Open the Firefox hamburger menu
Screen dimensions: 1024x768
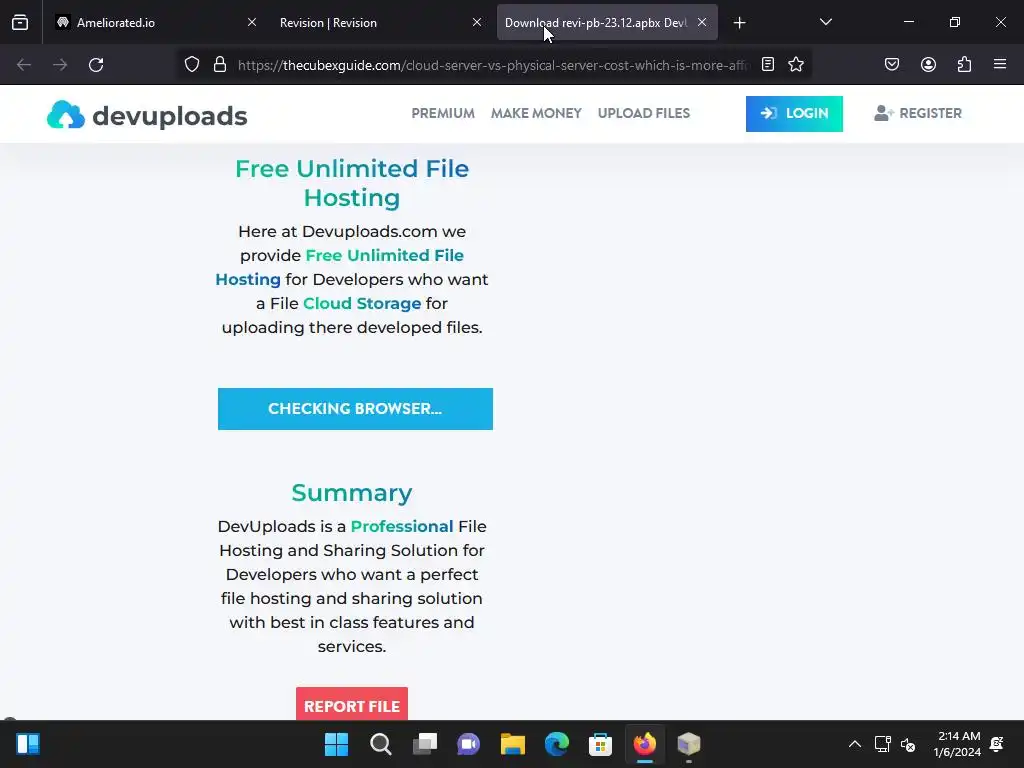click(1000, 65)
